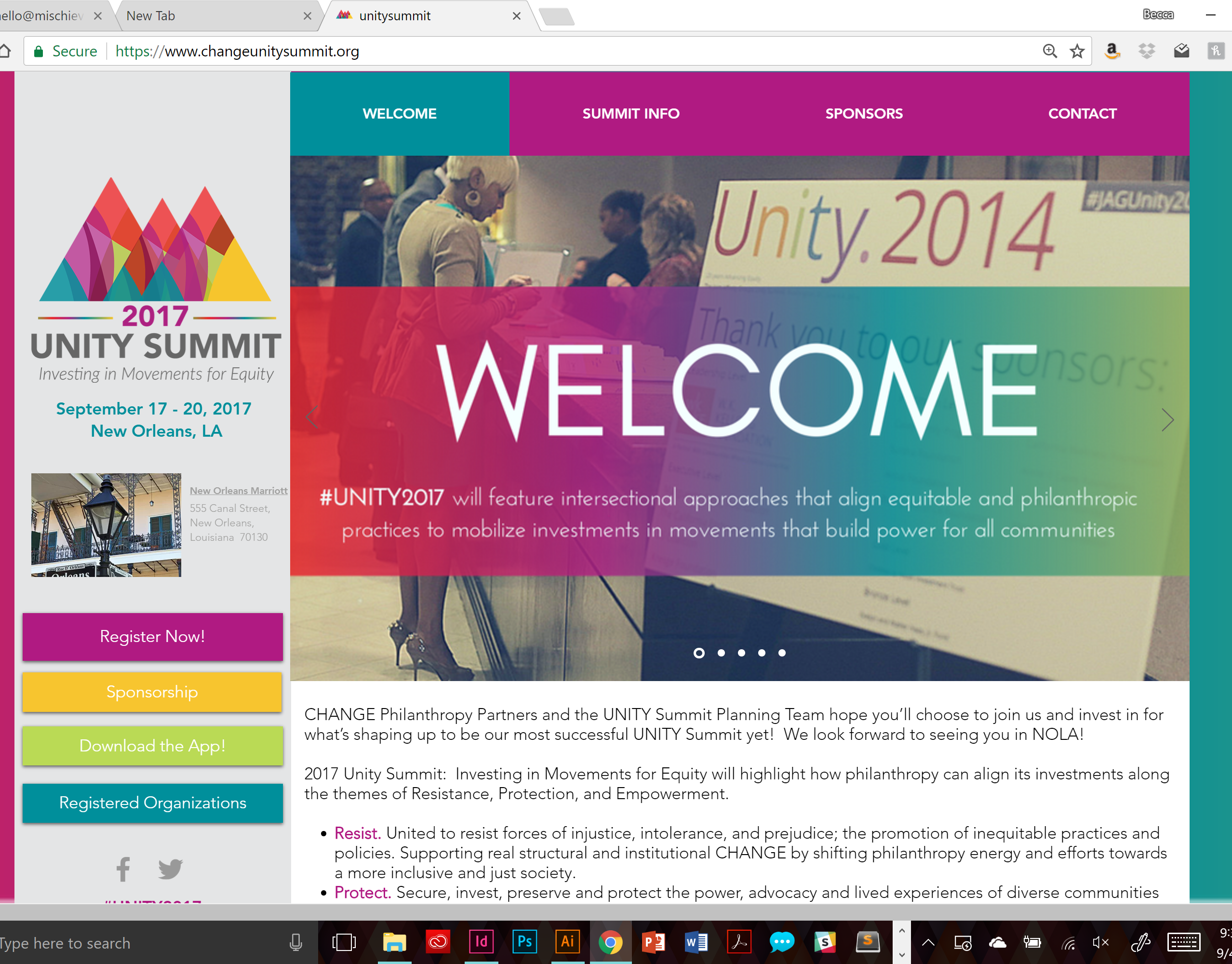
Task: Close the unitysummit browser tab
Action: pos(516,16)
